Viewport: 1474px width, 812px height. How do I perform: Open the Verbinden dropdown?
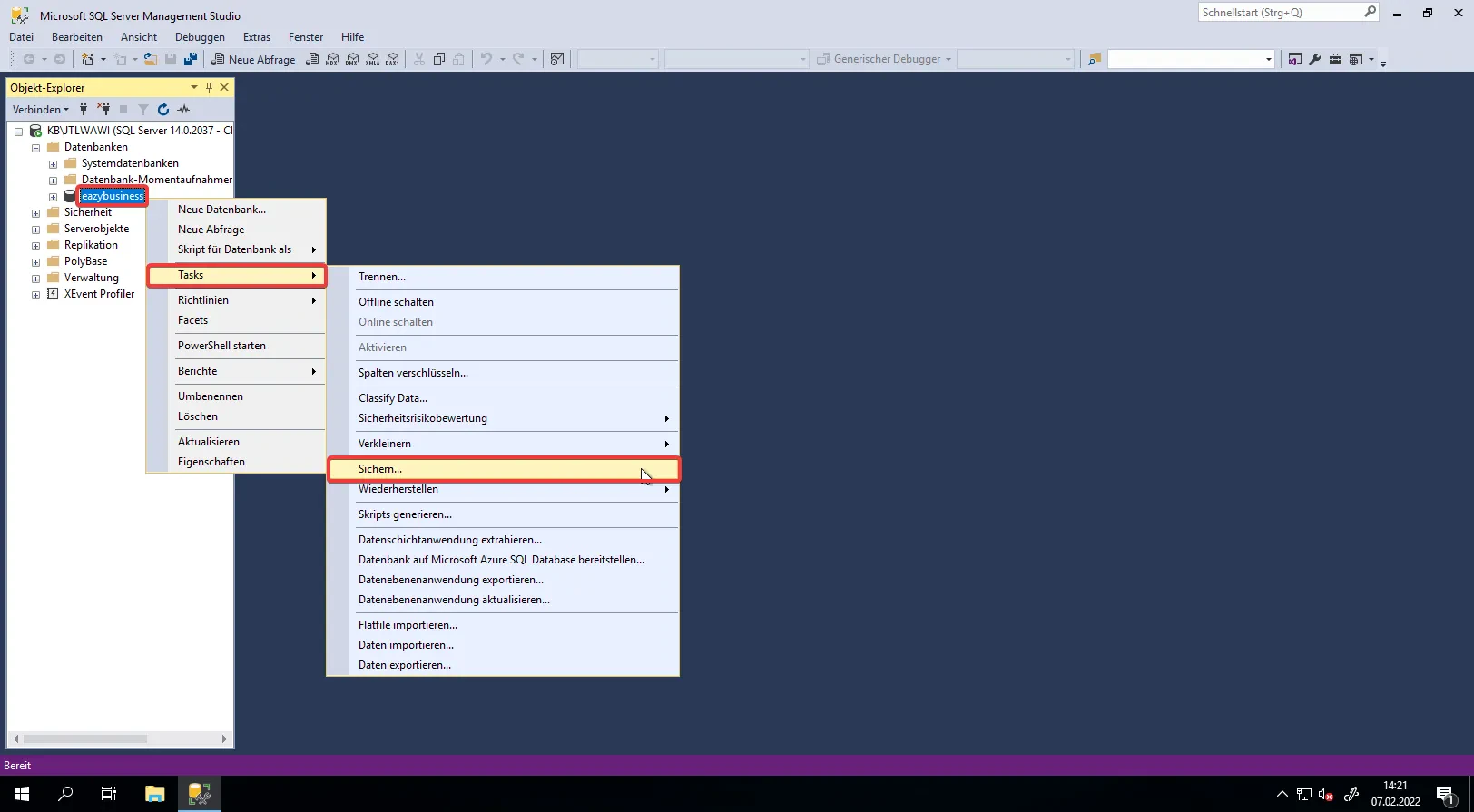tap(40, 109)
